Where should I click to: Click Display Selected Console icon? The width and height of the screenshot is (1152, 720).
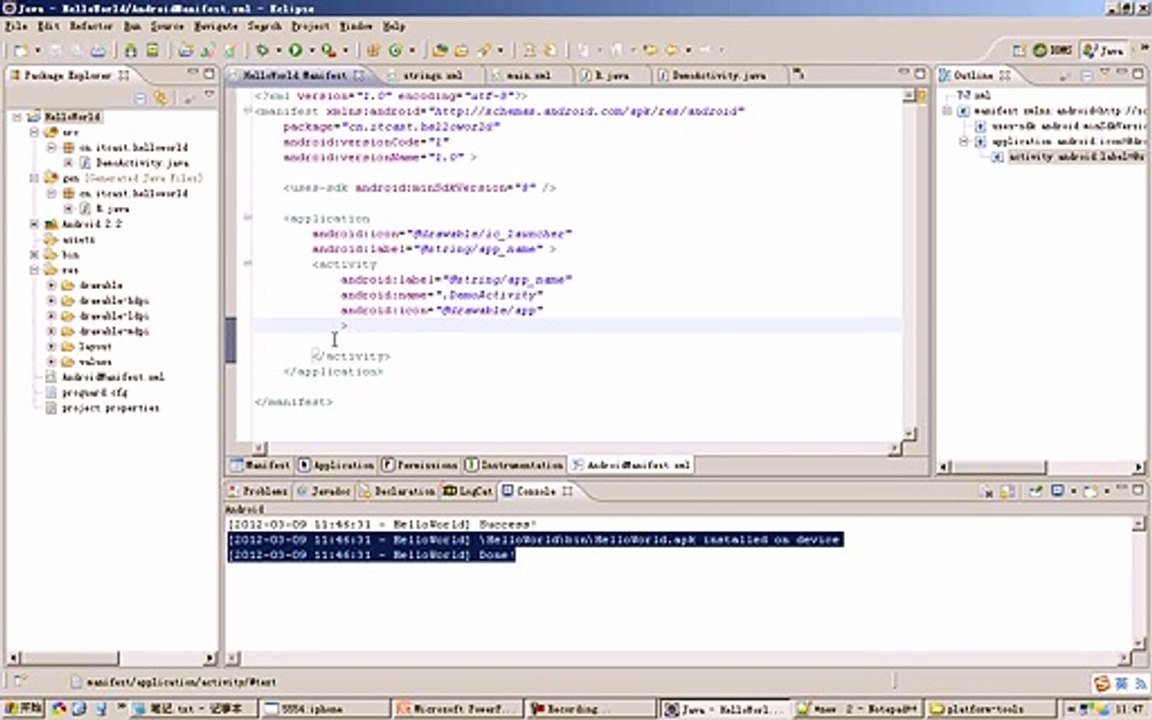point(1057,491)
